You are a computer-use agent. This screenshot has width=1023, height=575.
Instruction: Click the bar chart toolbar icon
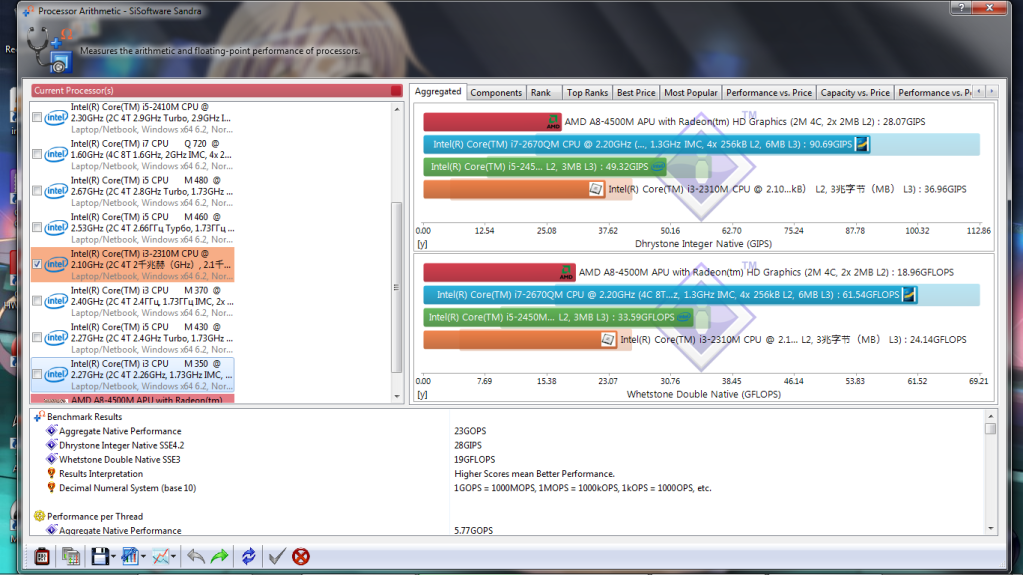[130, 557]
